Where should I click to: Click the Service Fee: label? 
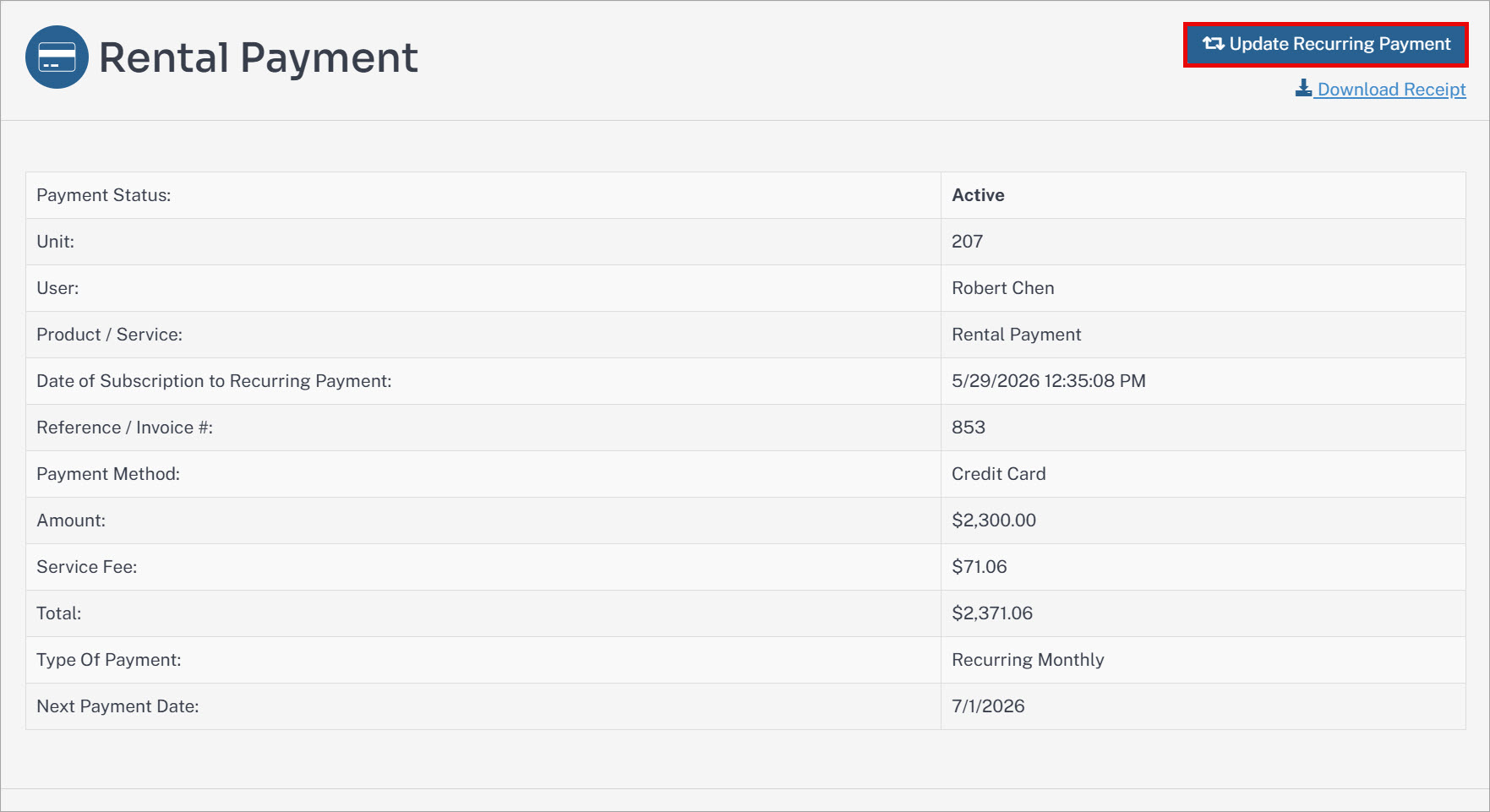coord(86,567)
